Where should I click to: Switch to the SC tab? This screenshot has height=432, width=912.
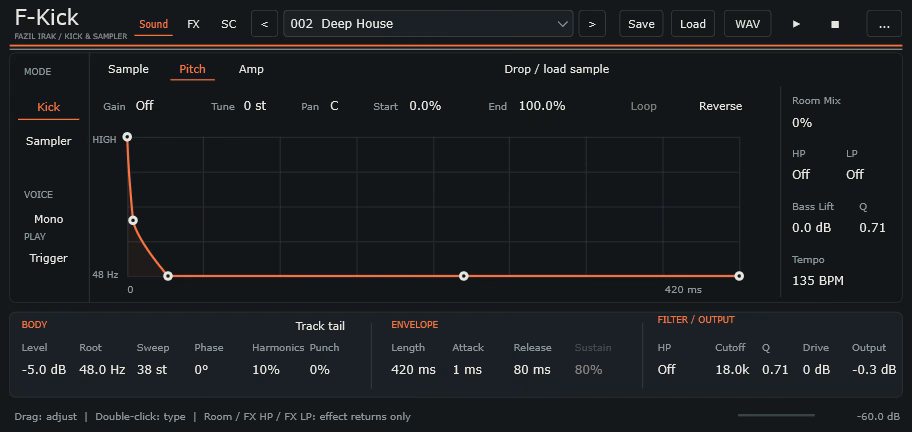tap(229, 24)
